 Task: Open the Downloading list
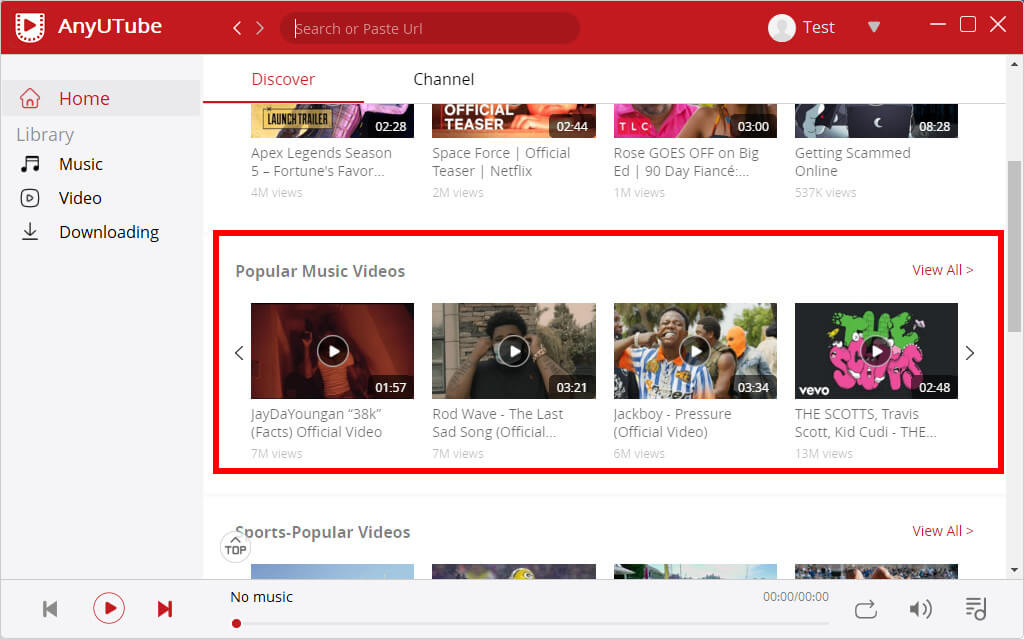pyautogui.click(x=109, y=232)
